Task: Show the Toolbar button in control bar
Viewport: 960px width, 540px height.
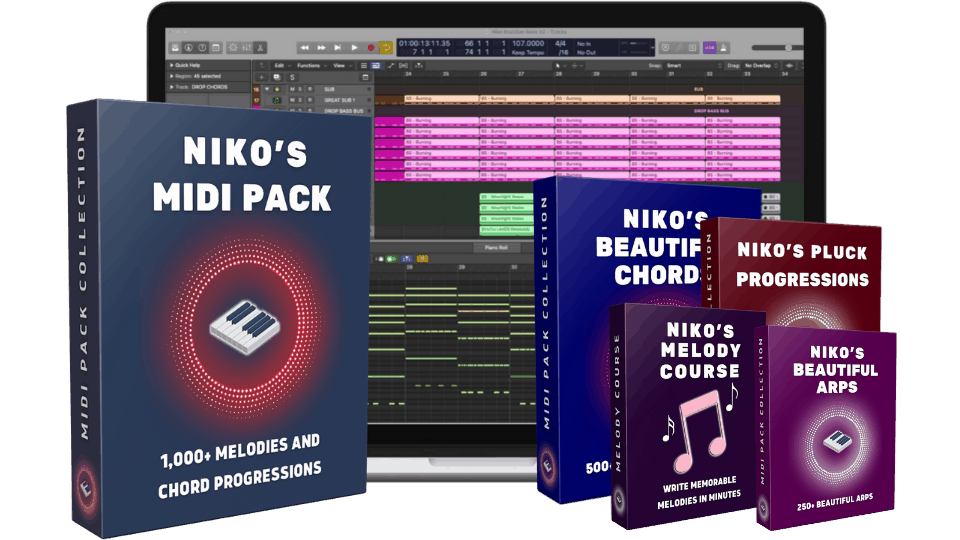Action: click(x=216, y=47)
